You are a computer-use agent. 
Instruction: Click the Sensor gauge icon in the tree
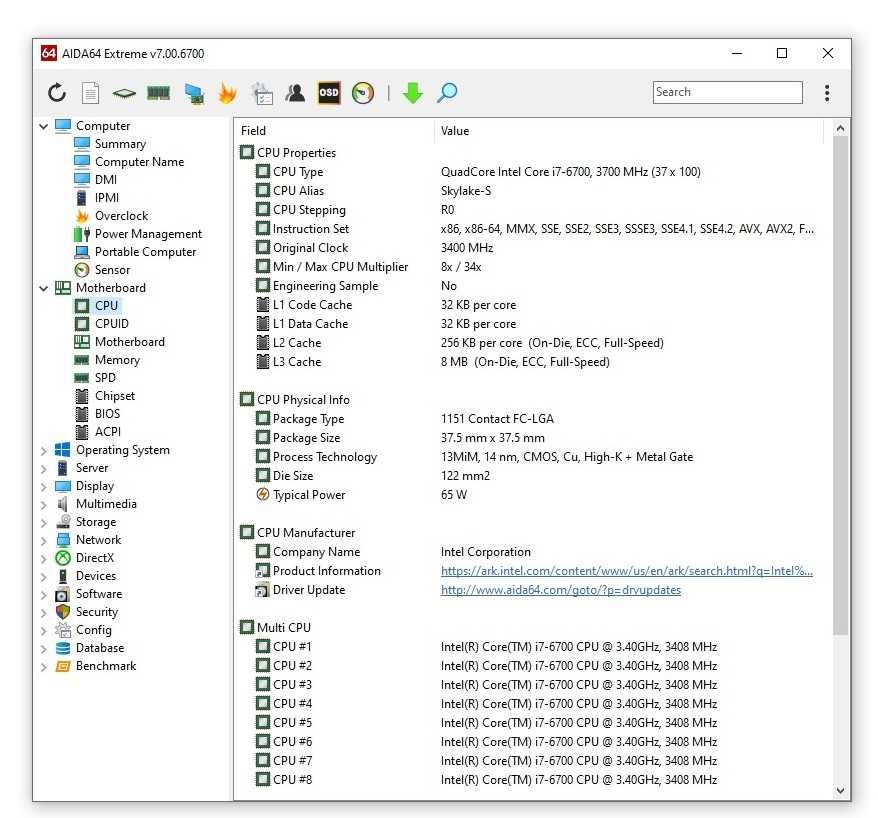(82, 270)
